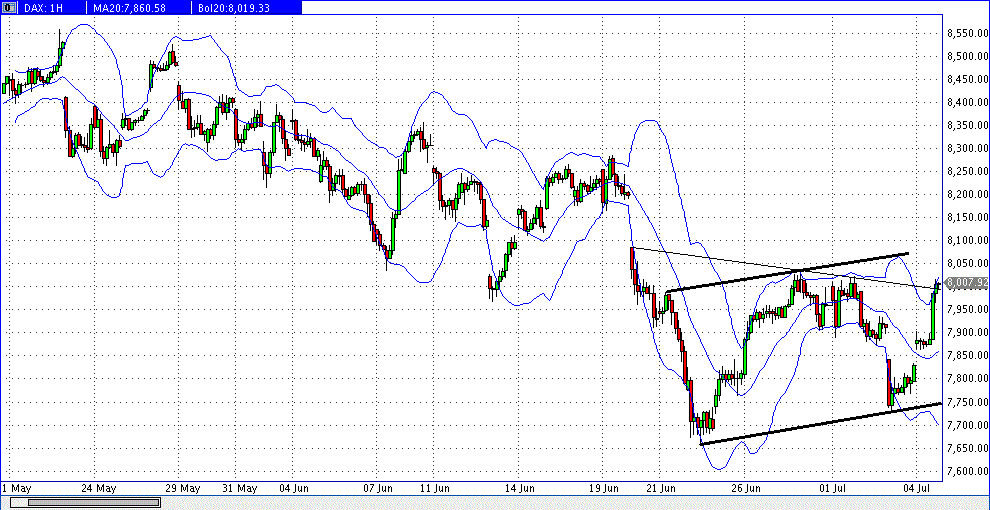Click the 8,300.00 price axis label

pos(968,148)
